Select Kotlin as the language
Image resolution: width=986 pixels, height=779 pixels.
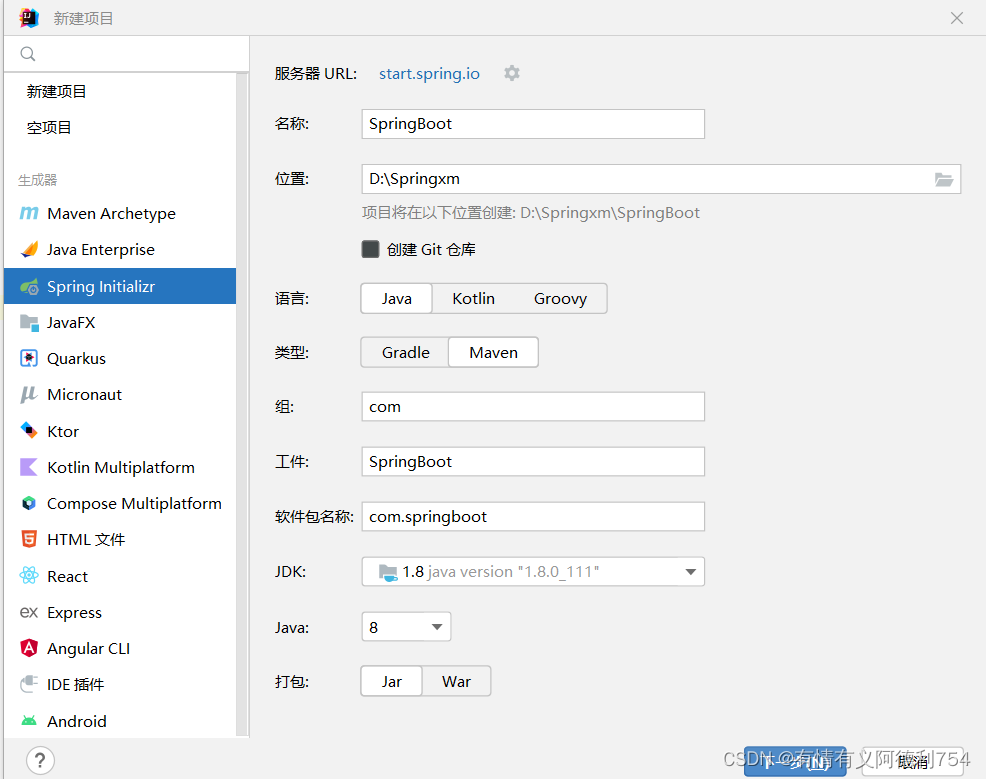click(x=474, y=299)
